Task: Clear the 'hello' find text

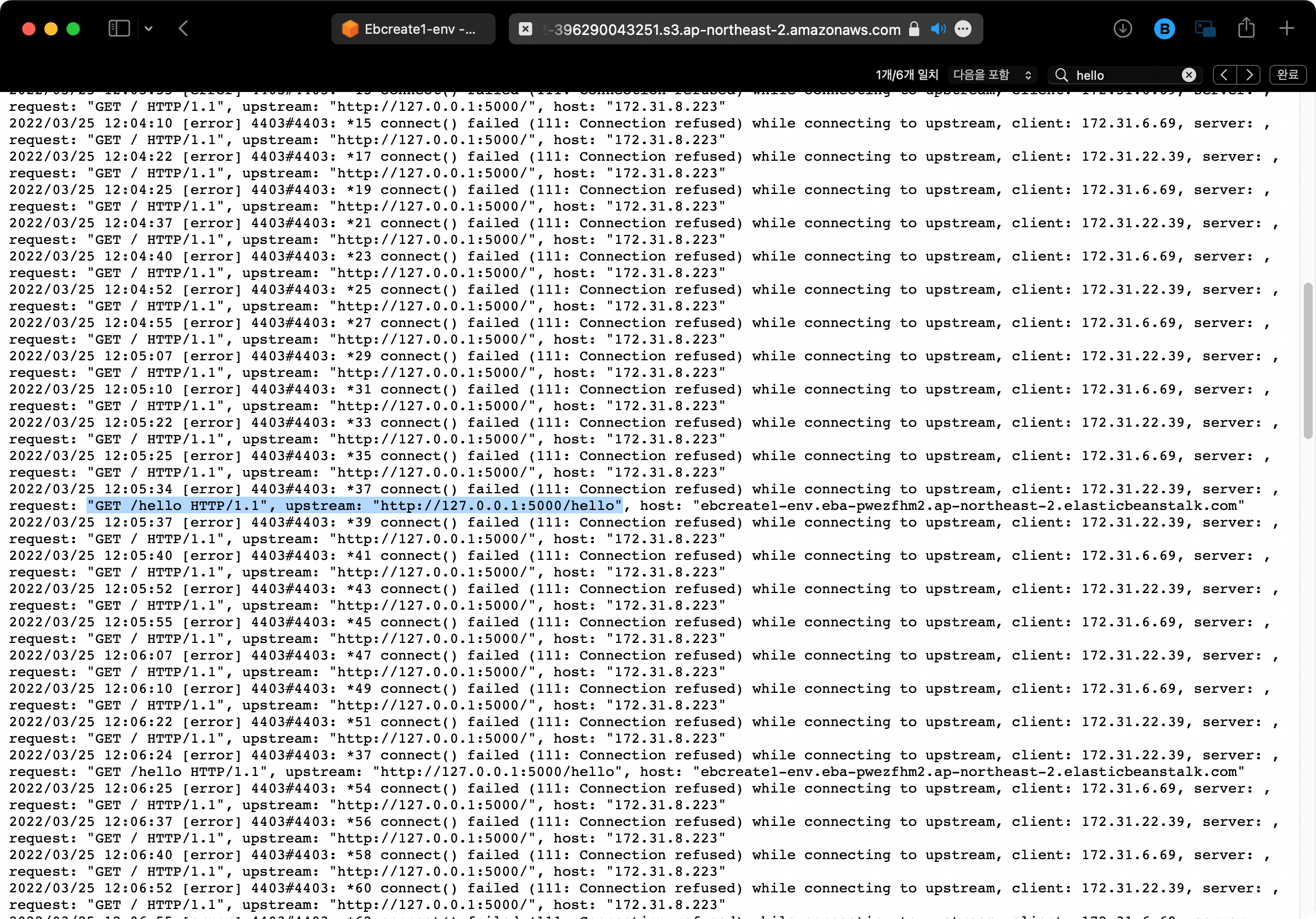Action: [1189, 75]
